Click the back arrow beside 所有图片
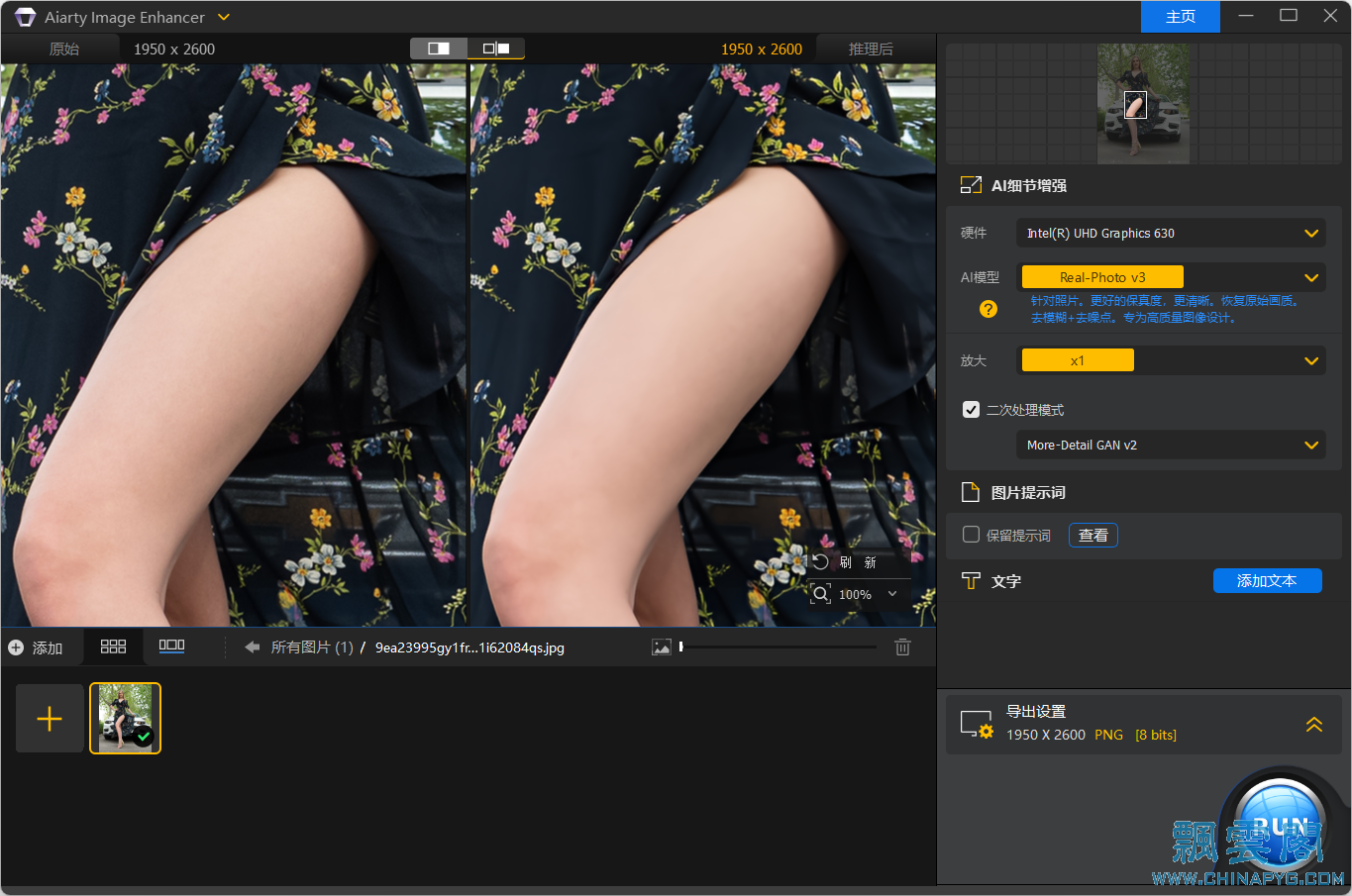Screen dimensions: 1352x896 (x=252, y=647)
